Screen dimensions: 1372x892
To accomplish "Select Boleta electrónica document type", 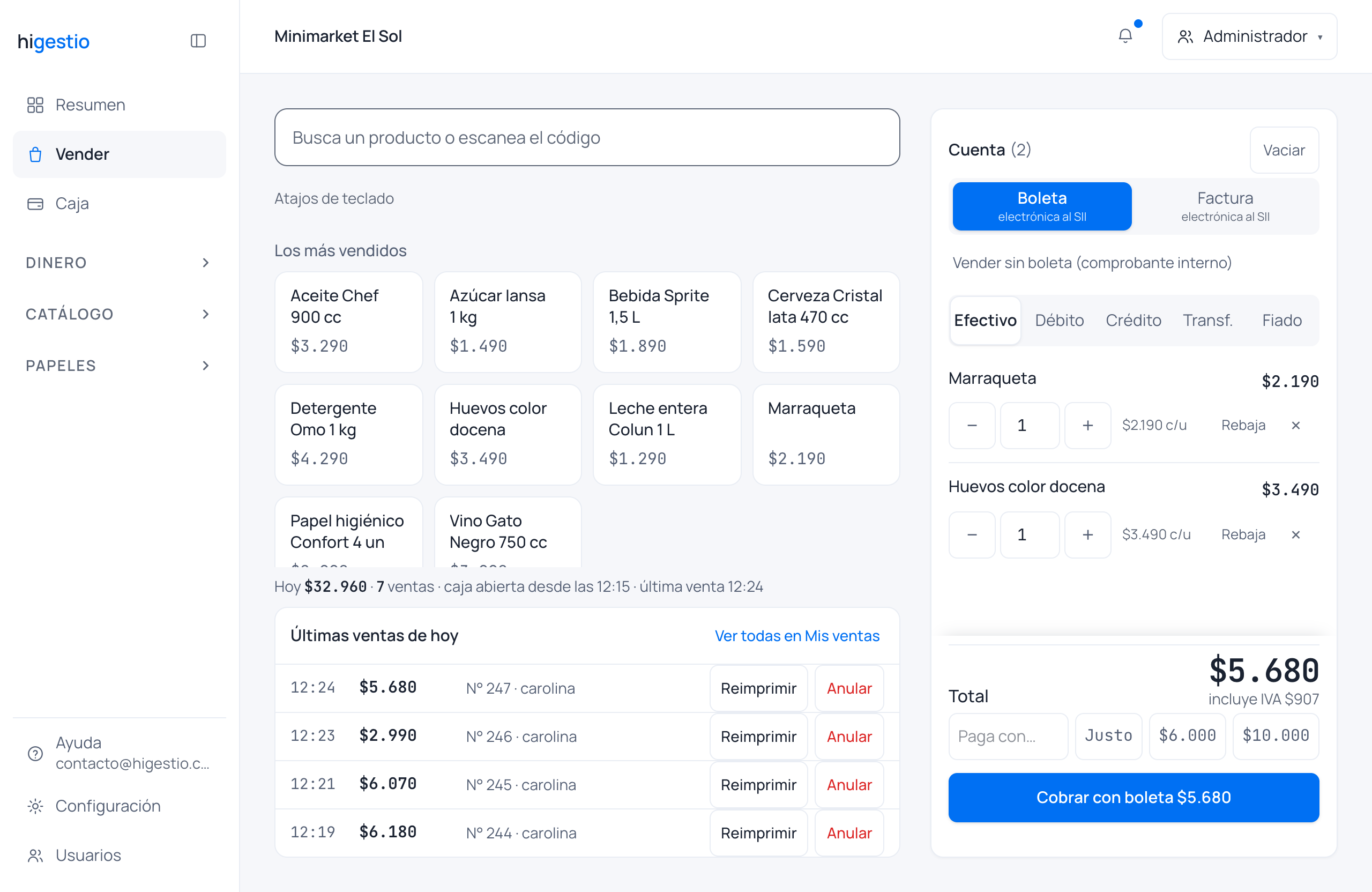I will point(1042,206).
